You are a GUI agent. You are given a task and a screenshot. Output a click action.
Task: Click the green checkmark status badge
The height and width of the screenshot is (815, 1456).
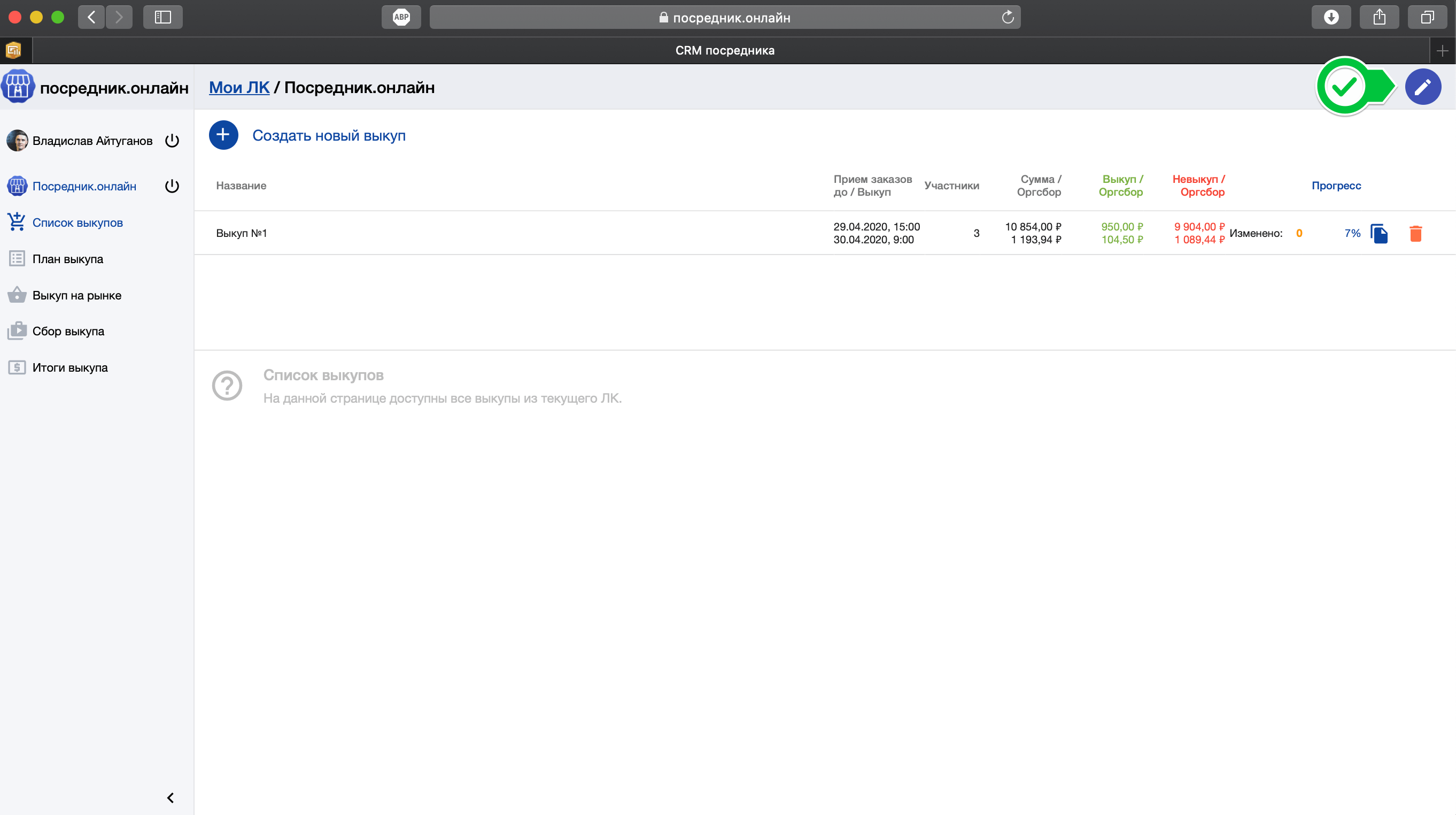[x=1345, y=87]
